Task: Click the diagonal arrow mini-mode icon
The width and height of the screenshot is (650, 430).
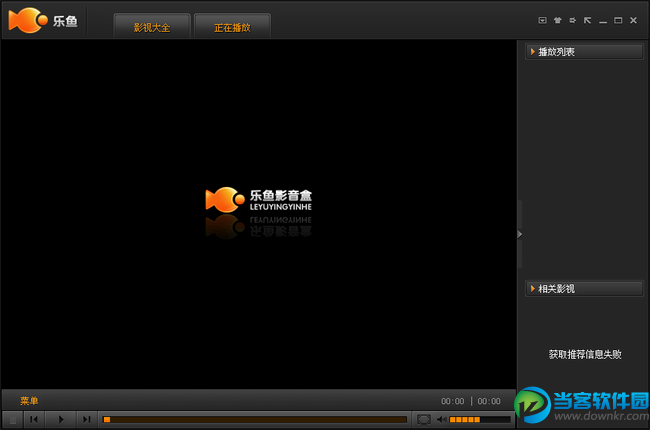Action: [x=587, y=20]
